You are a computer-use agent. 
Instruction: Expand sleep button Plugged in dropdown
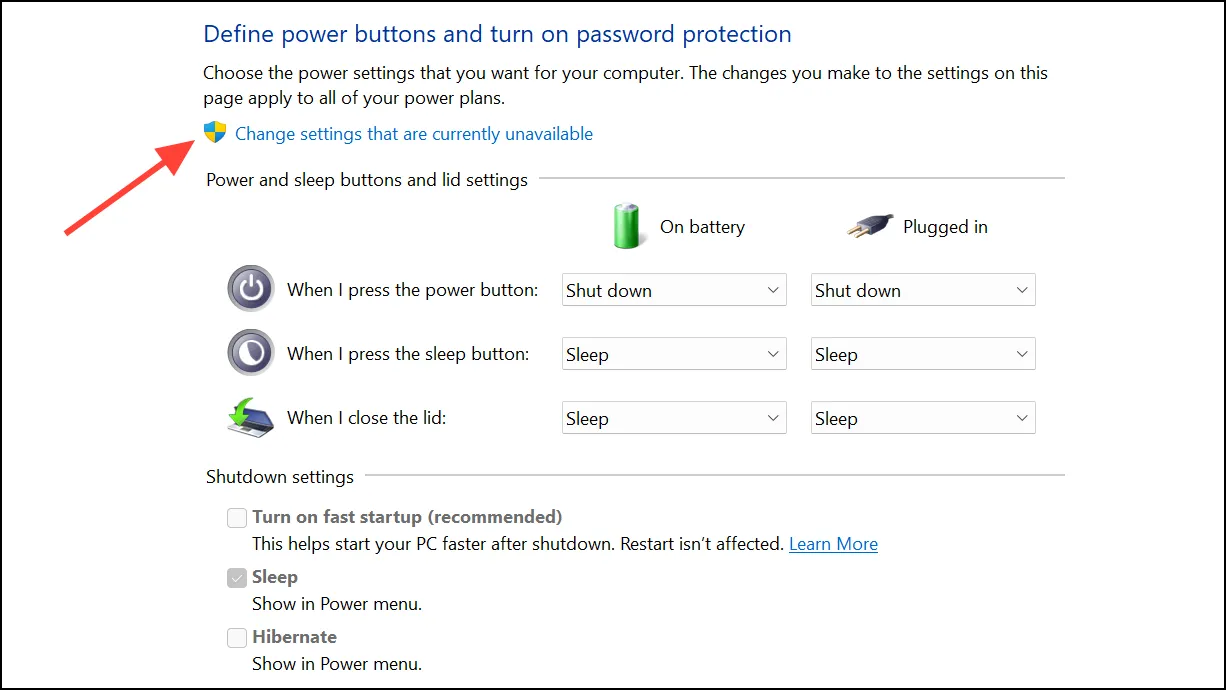[923, 354]
